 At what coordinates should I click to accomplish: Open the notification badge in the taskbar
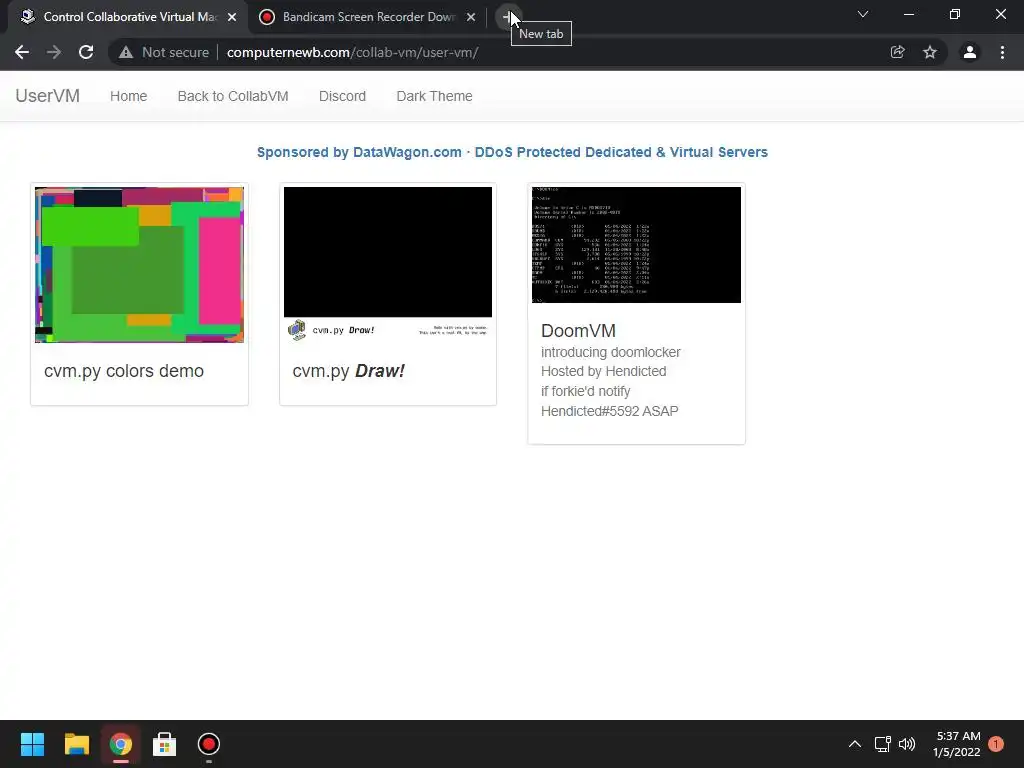(x=996, y=744)
